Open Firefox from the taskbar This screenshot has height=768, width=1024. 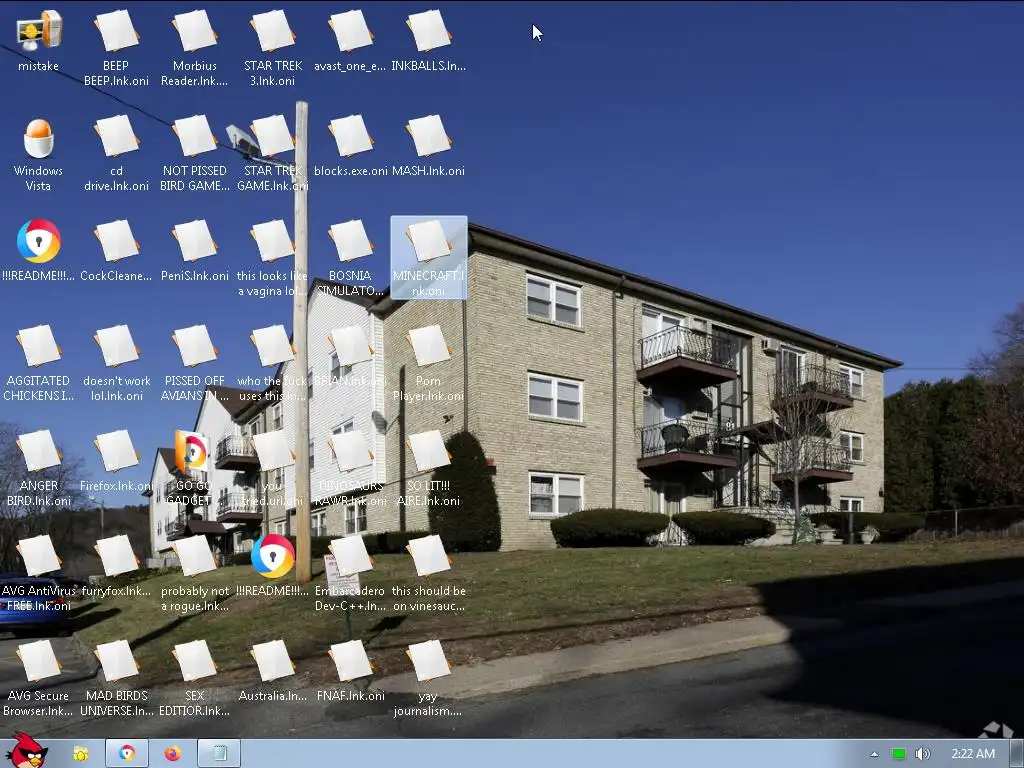pyautogui.click(x=172, y=754)
